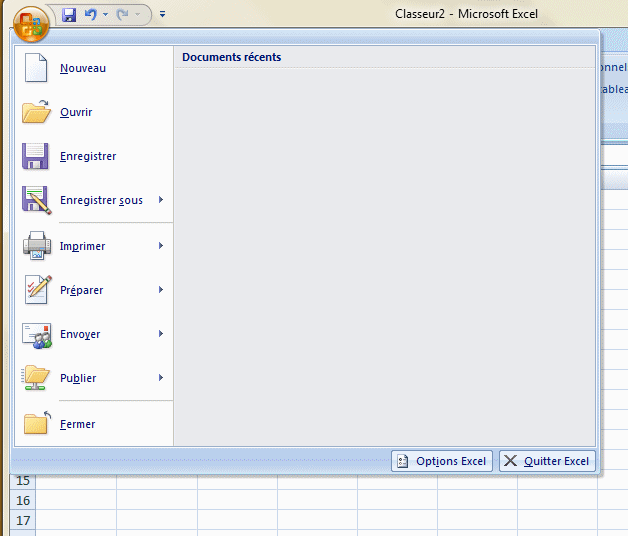Click the Undo arrow icon
The image size is (628, 536).
[90, 15]
